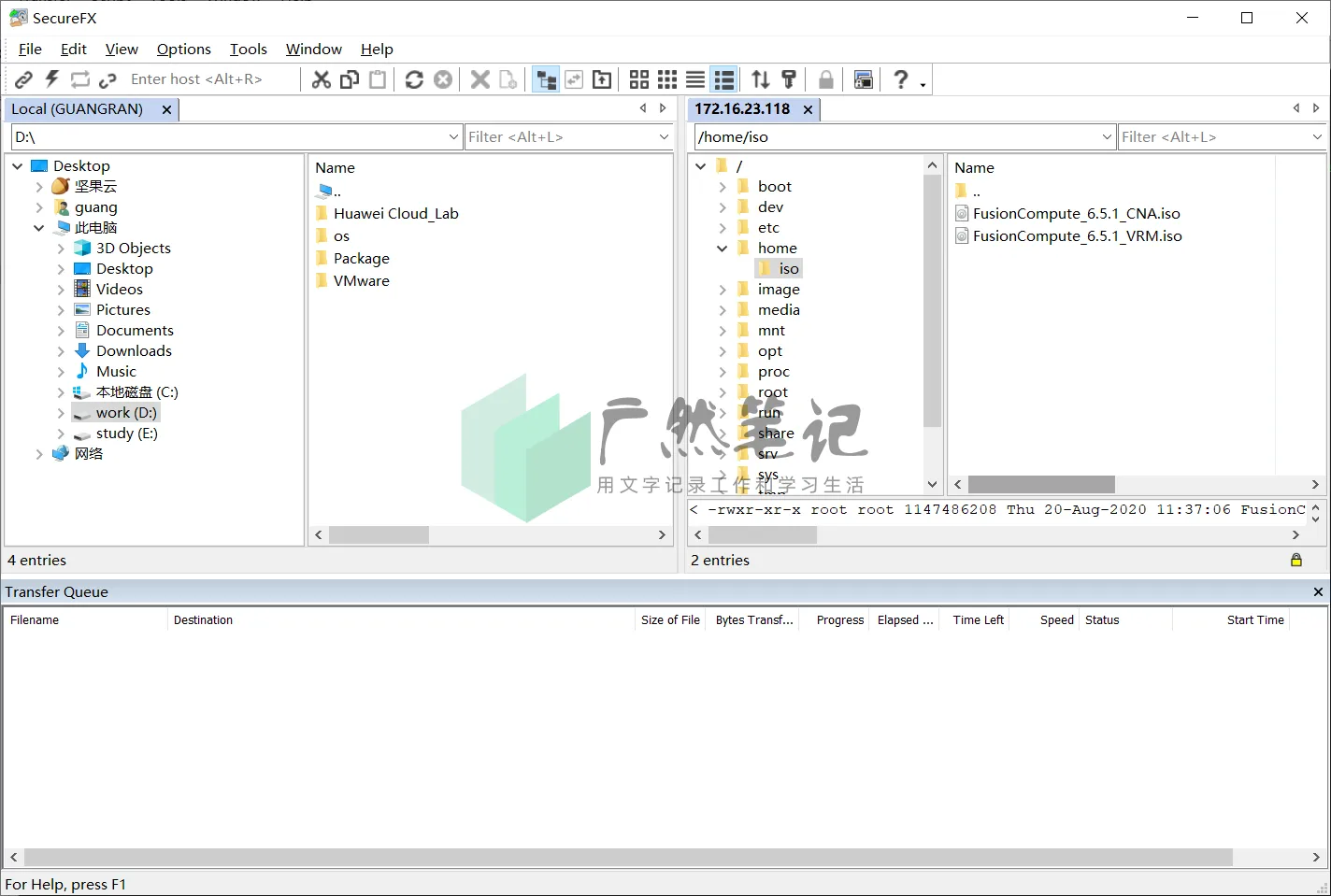Select the Local (GUANGRAN) tab
This screenshot has height=896, width=1331.
click(x=78, y=109)
